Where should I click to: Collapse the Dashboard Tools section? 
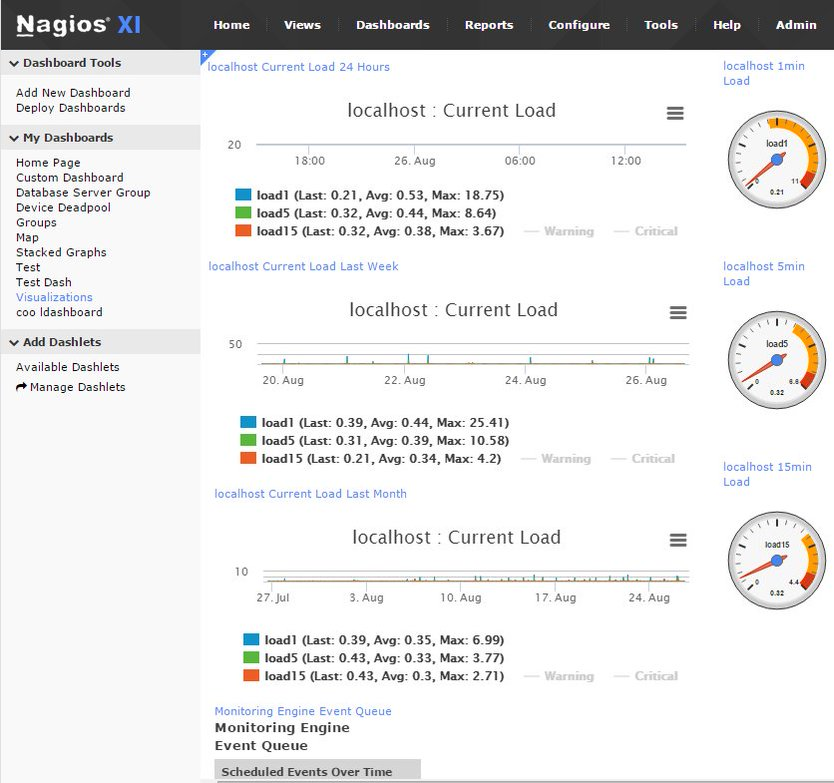coord(14,63)
